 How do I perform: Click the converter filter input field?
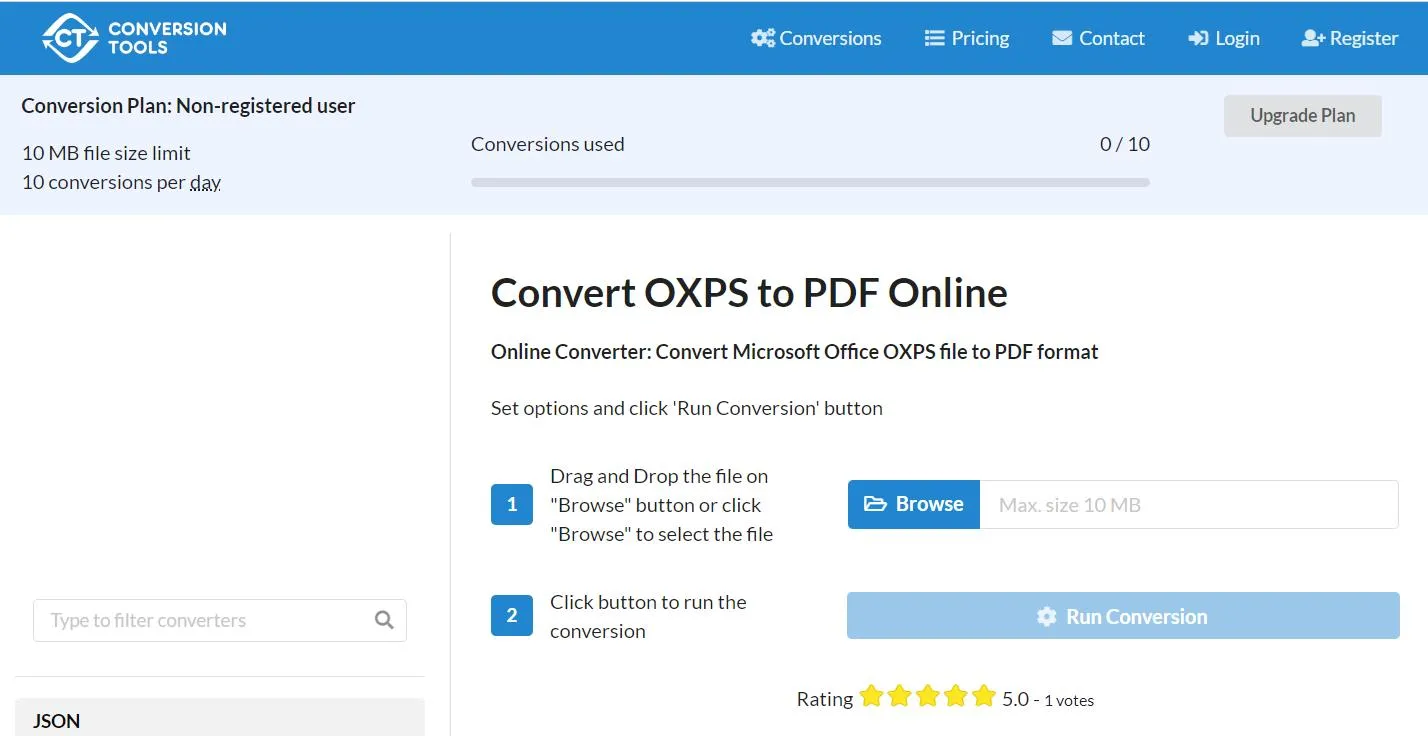[x=200, y=620]
